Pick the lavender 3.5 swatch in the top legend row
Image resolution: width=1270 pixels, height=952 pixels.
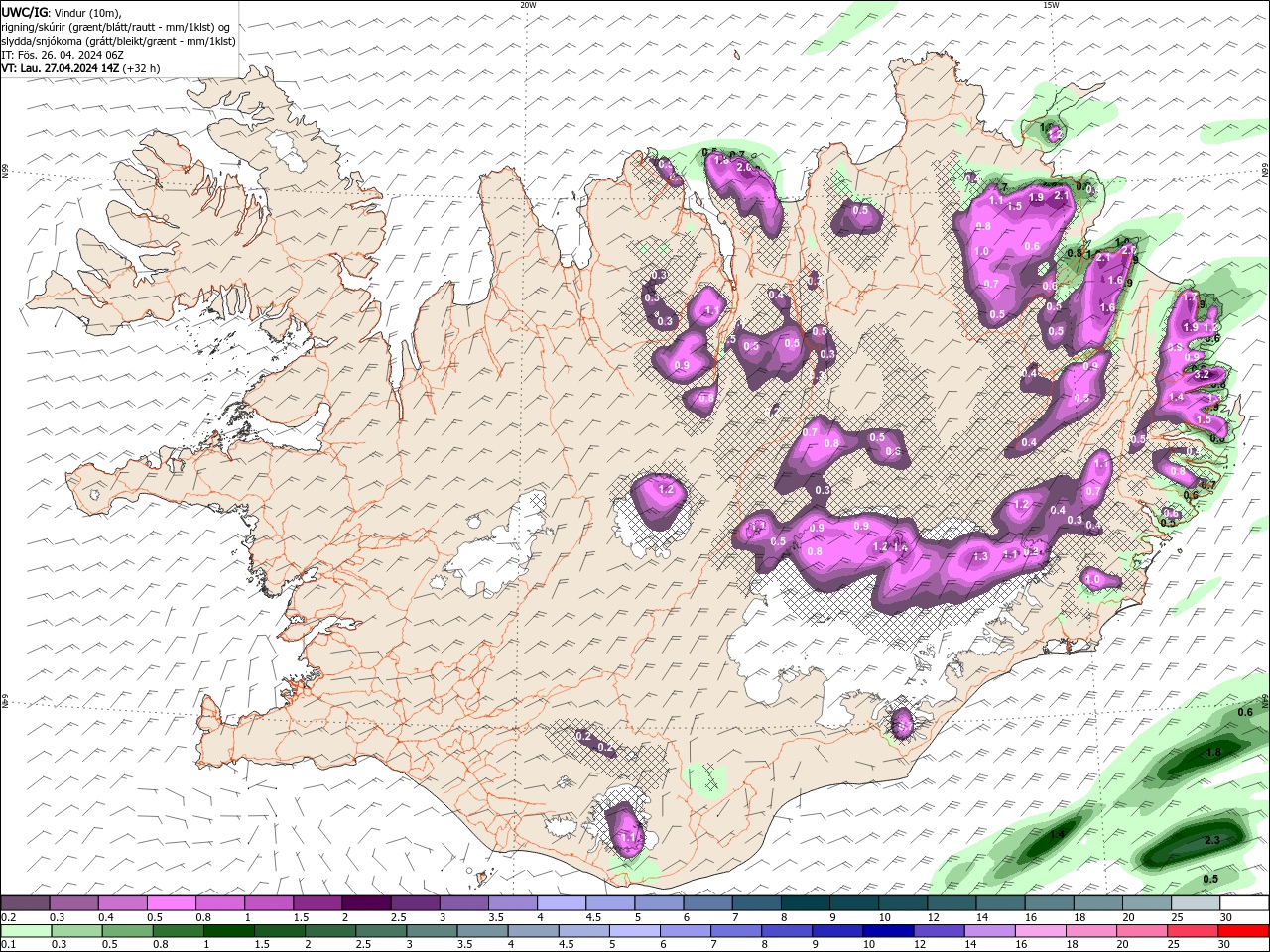point(511,903)
